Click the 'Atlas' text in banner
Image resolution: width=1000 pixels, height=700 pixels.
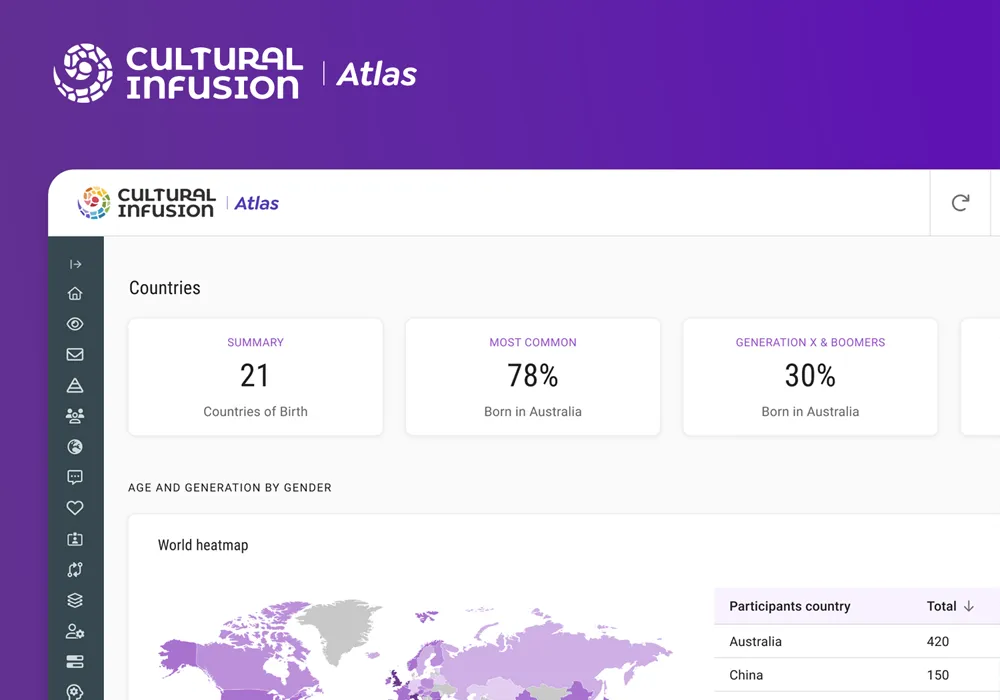376,74
